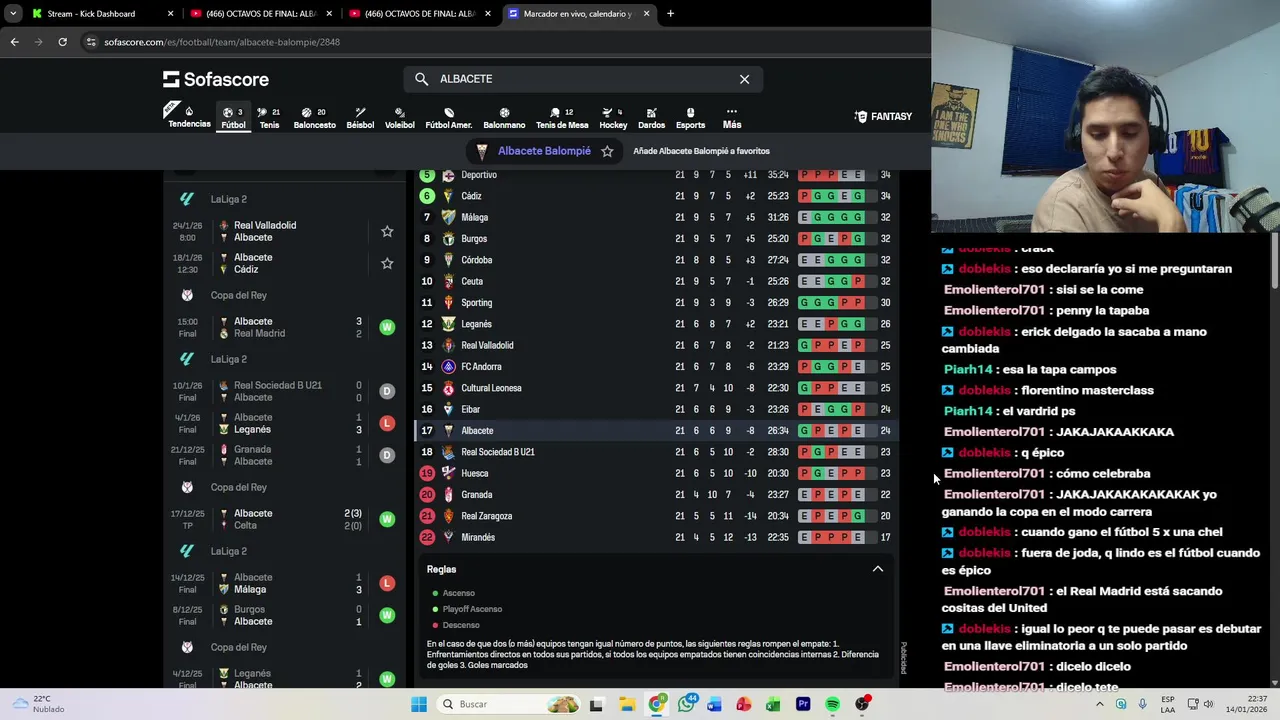The image size is (1280, 720).
Task: Launch Excel from the taskbar
Action: [x=773, y=704]
